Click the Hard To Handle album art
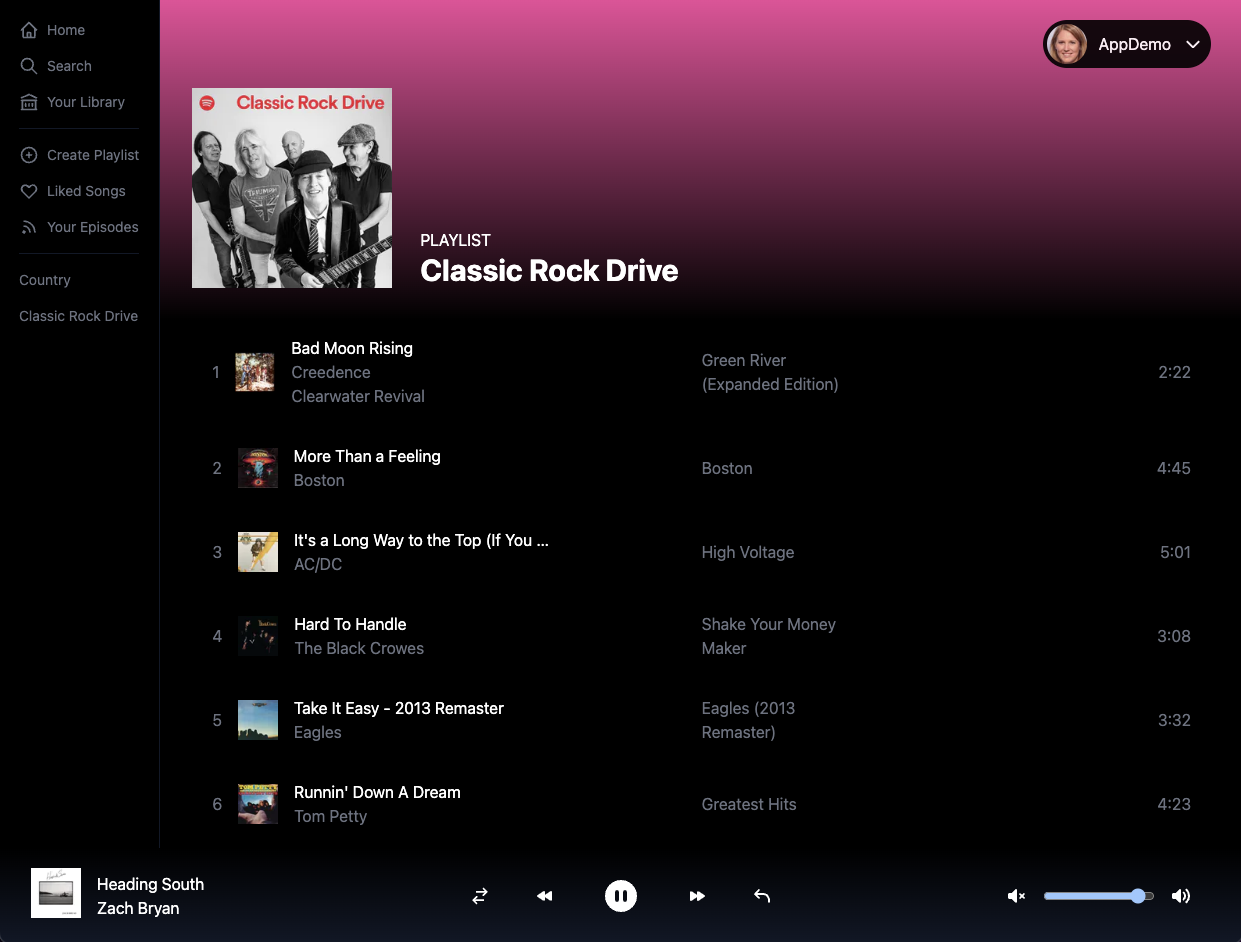The image size is (1241, 942). 258,636
